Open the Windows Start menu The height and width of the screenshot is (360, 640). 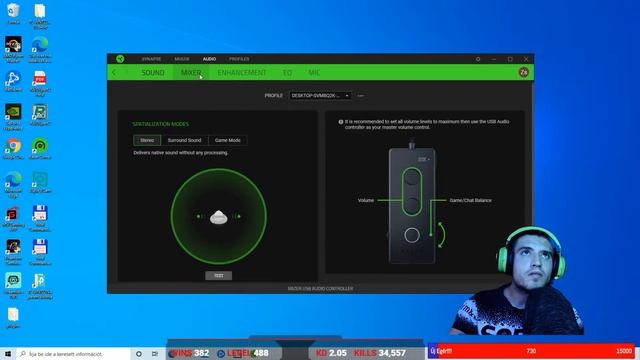[7, 353]
